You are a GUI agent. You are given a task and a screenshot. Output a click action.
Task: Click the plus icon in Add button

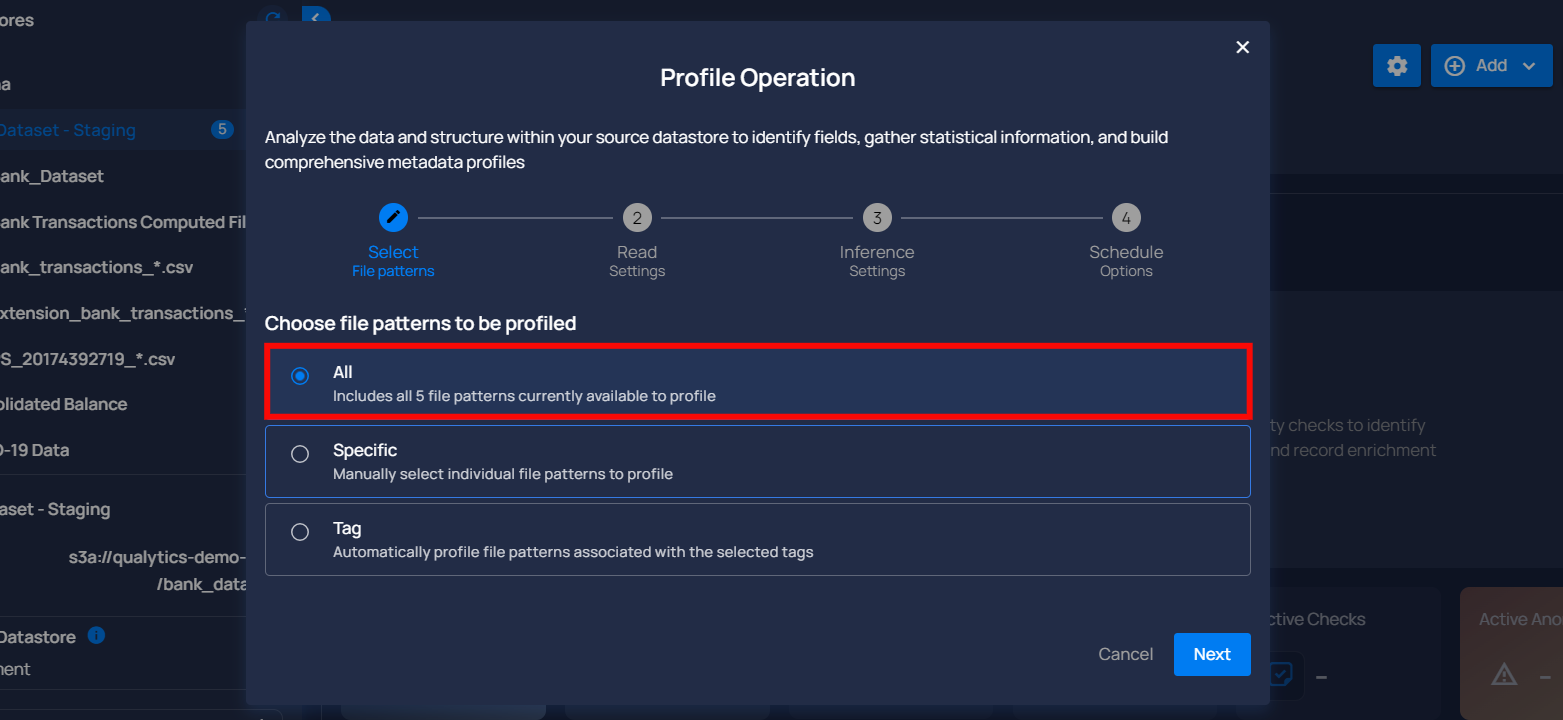pos(1456,65)
